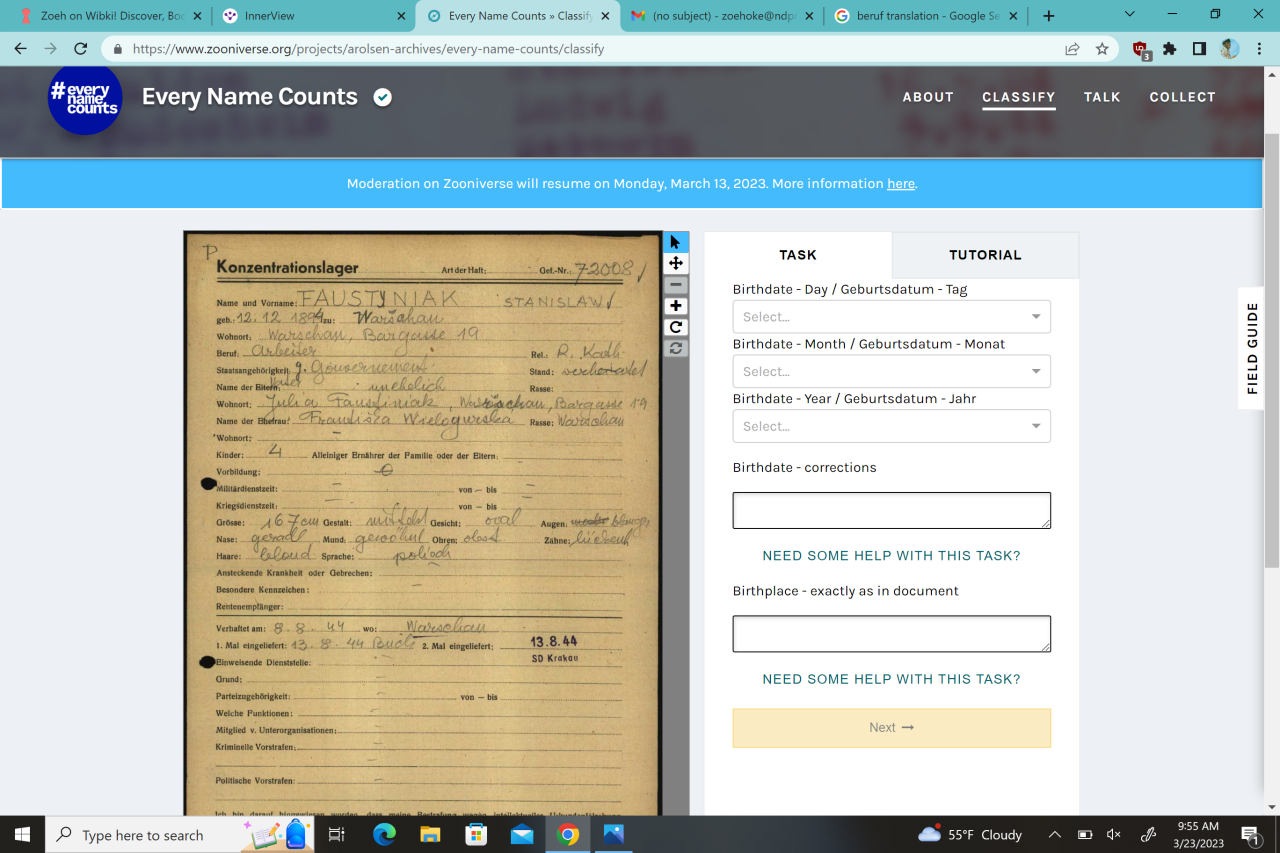Click help link below Birthdate corrections
Image resolution: width=1280 pixels, height=853 pixels.
[x=891, y=556]
